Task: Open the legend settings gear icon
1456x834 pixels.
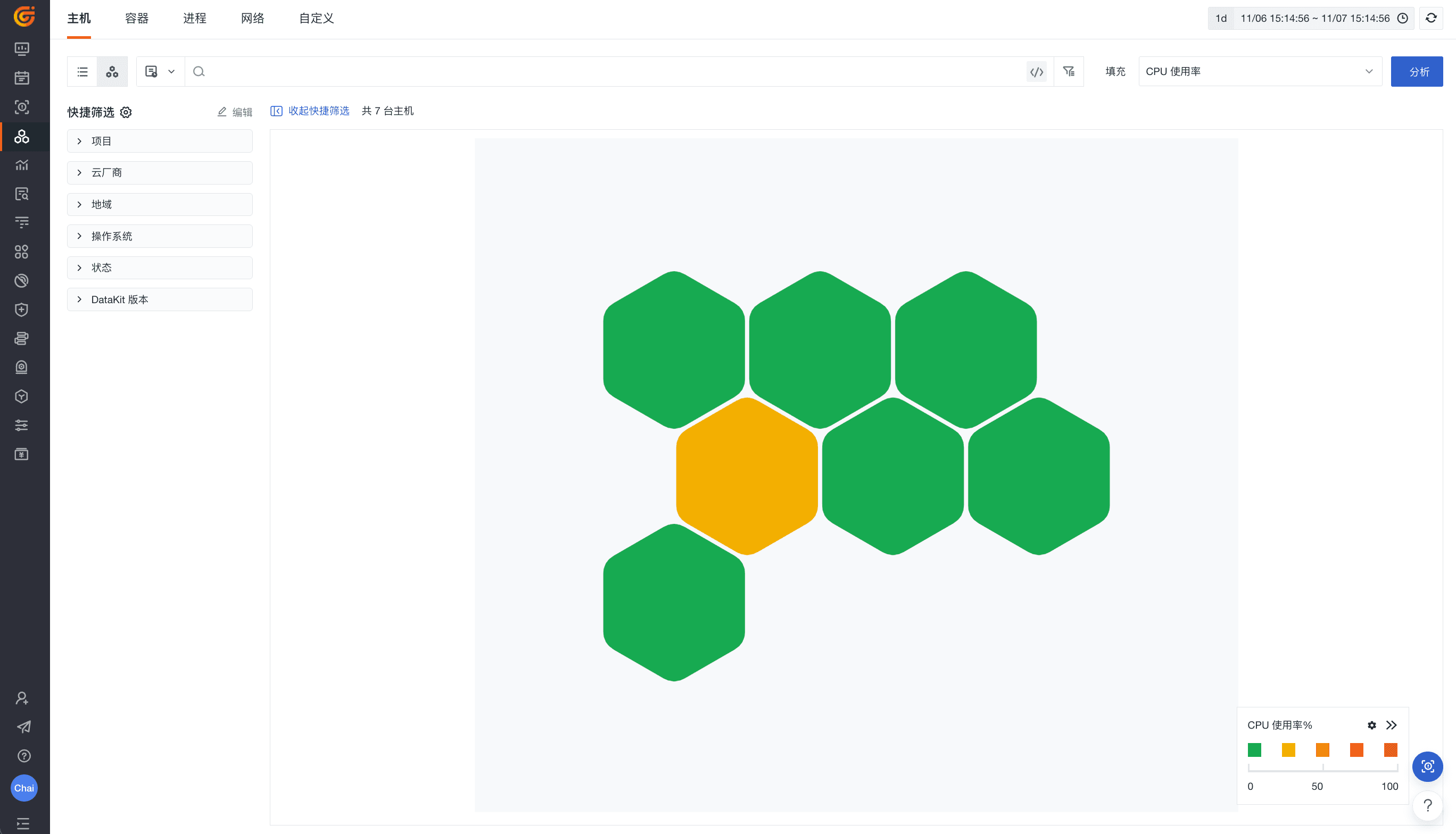Action: tap(1372, 725)
